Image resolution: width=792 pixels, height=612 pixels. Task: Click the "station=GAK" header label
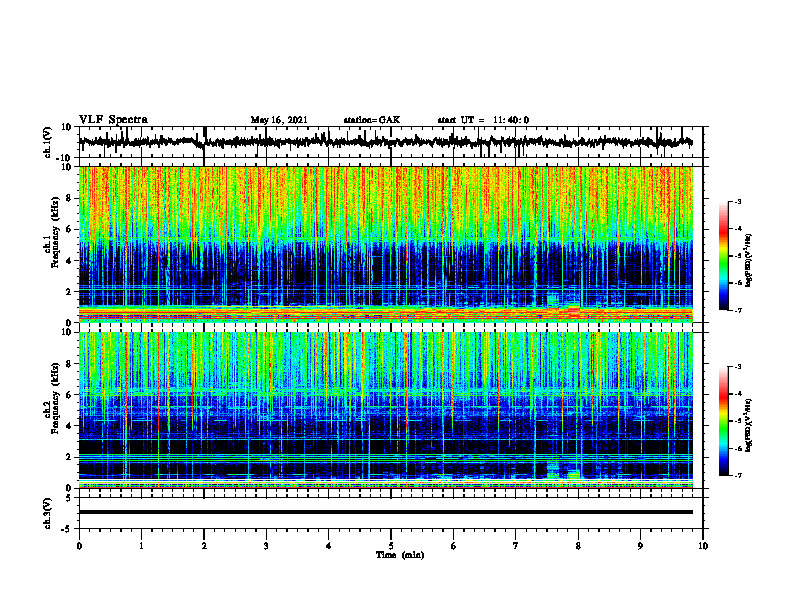click(372, 120)
